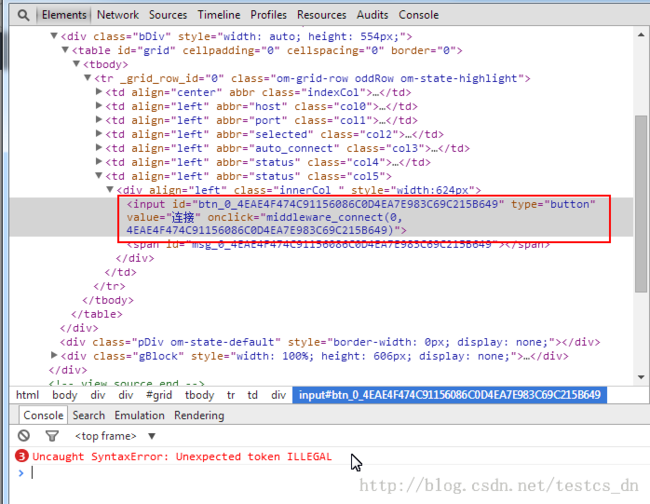Click the Elements panel scrollbar thumb
Viewport: 650px width, 504px height.
(x=641, y=204)
